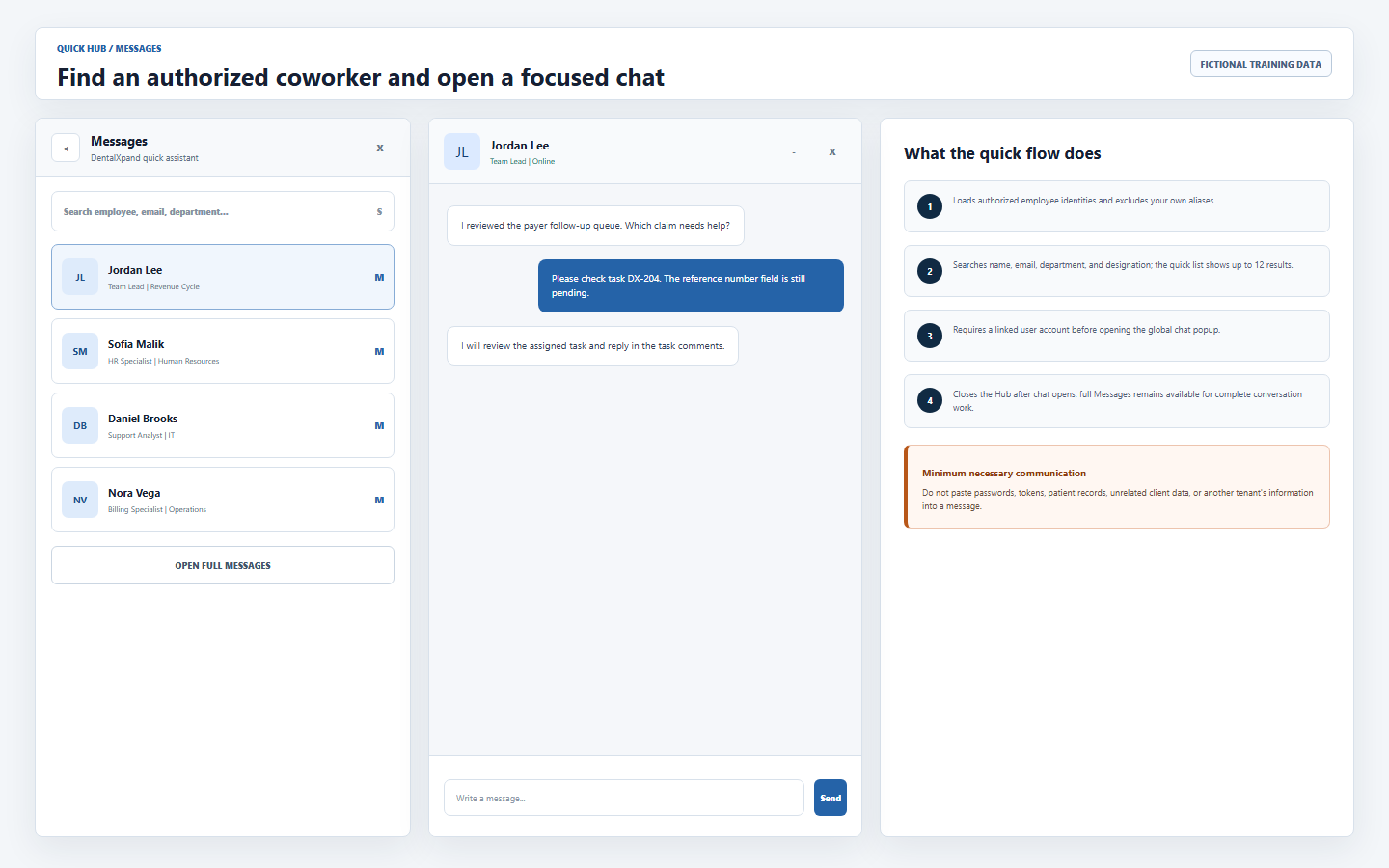The width and height of the screenshot is (1389, 868).
Task: Minimize the Jordan Lee chat popup
Action: click(x=794, y=151)
